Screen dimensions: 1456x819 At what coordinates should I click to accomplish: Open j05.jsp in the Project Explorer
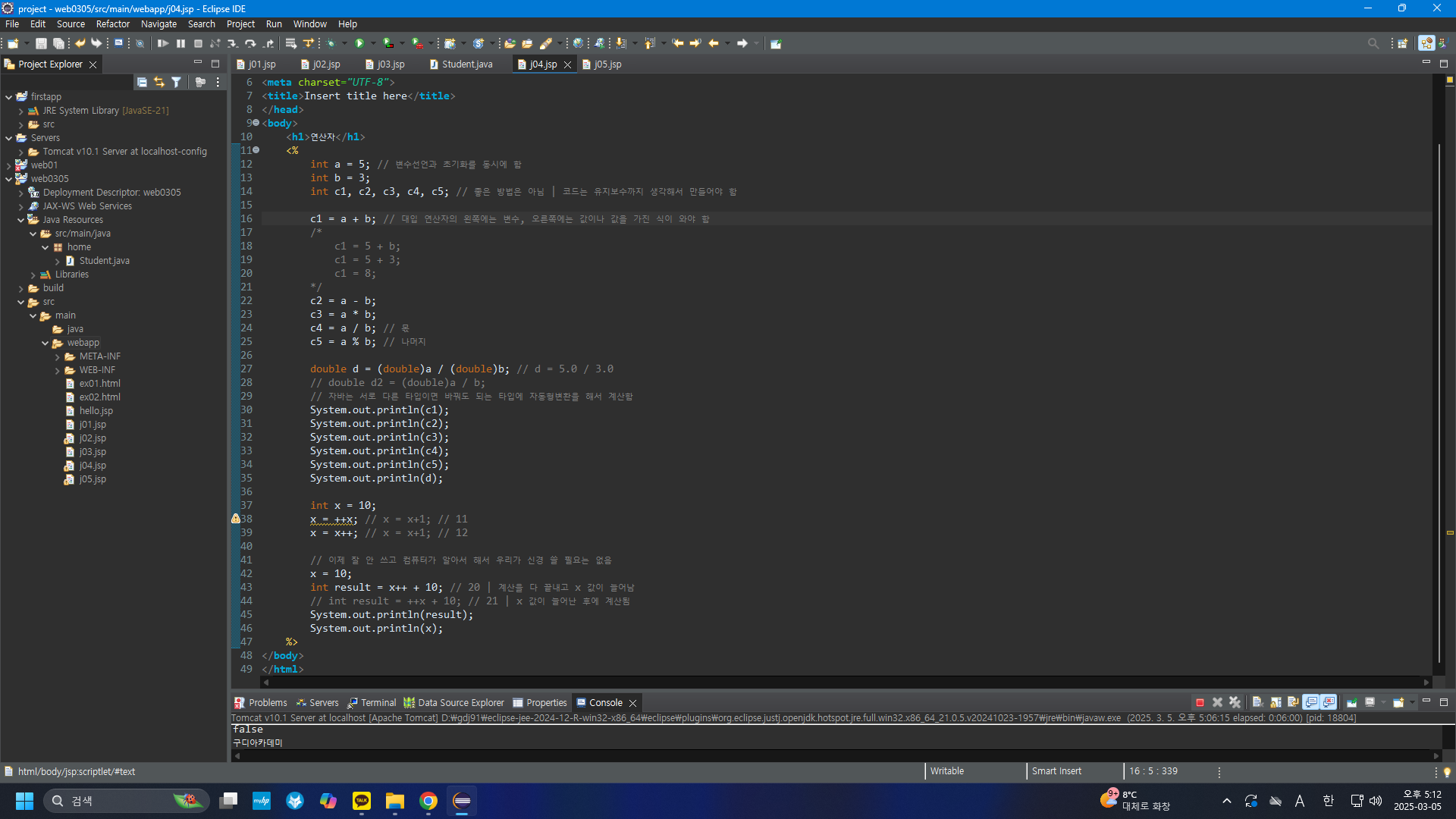(93, 479)
